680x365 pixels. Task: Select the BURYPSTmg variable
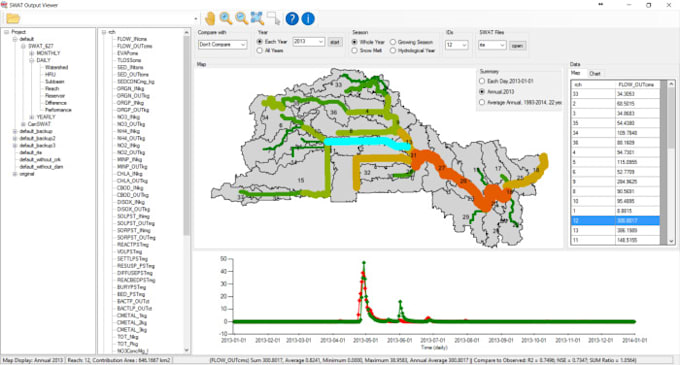click(131, 287)
